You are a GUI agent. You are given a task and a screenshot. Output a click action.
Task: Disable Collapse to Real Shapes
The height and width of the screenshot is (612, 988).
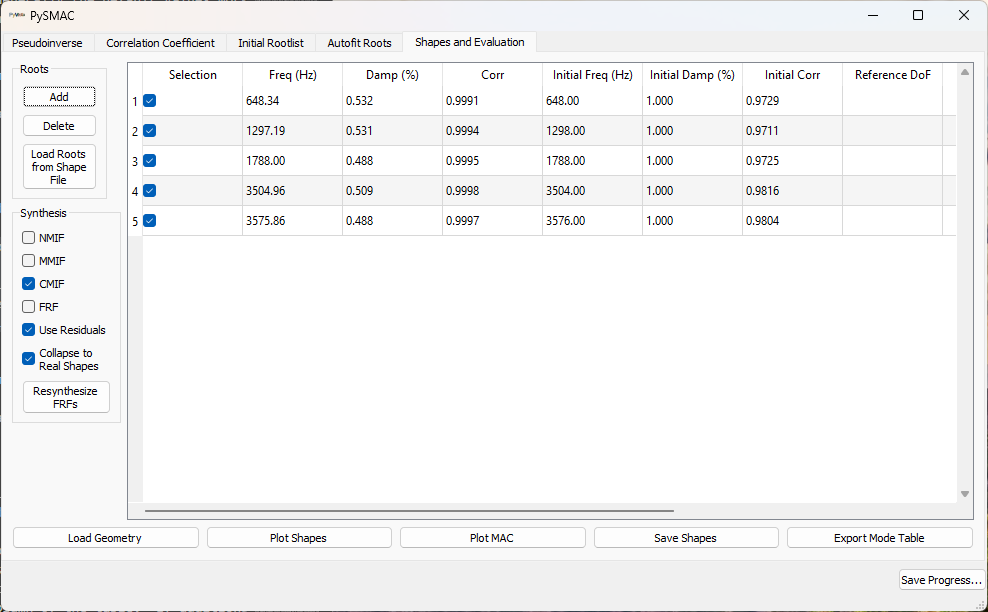28,358
